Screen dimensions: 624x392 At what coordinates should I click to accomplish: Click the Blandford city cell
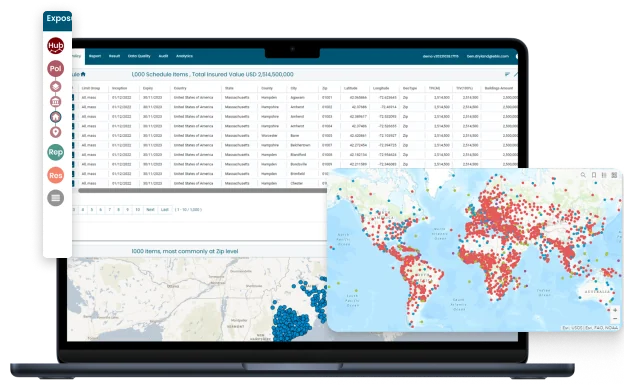[298, 155]
